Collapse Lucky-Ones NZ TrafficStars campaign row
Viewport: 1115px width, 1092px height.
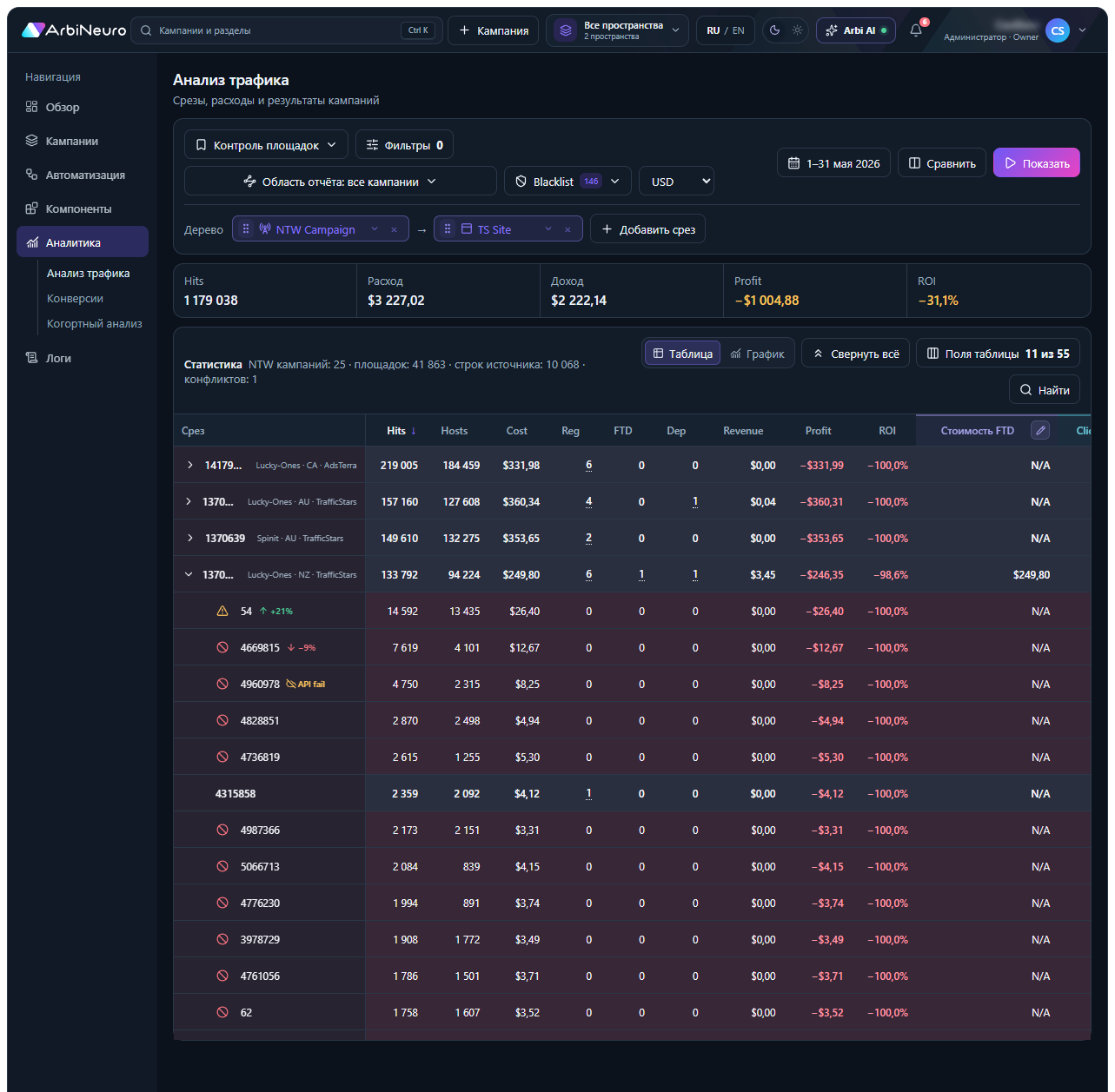189,574
